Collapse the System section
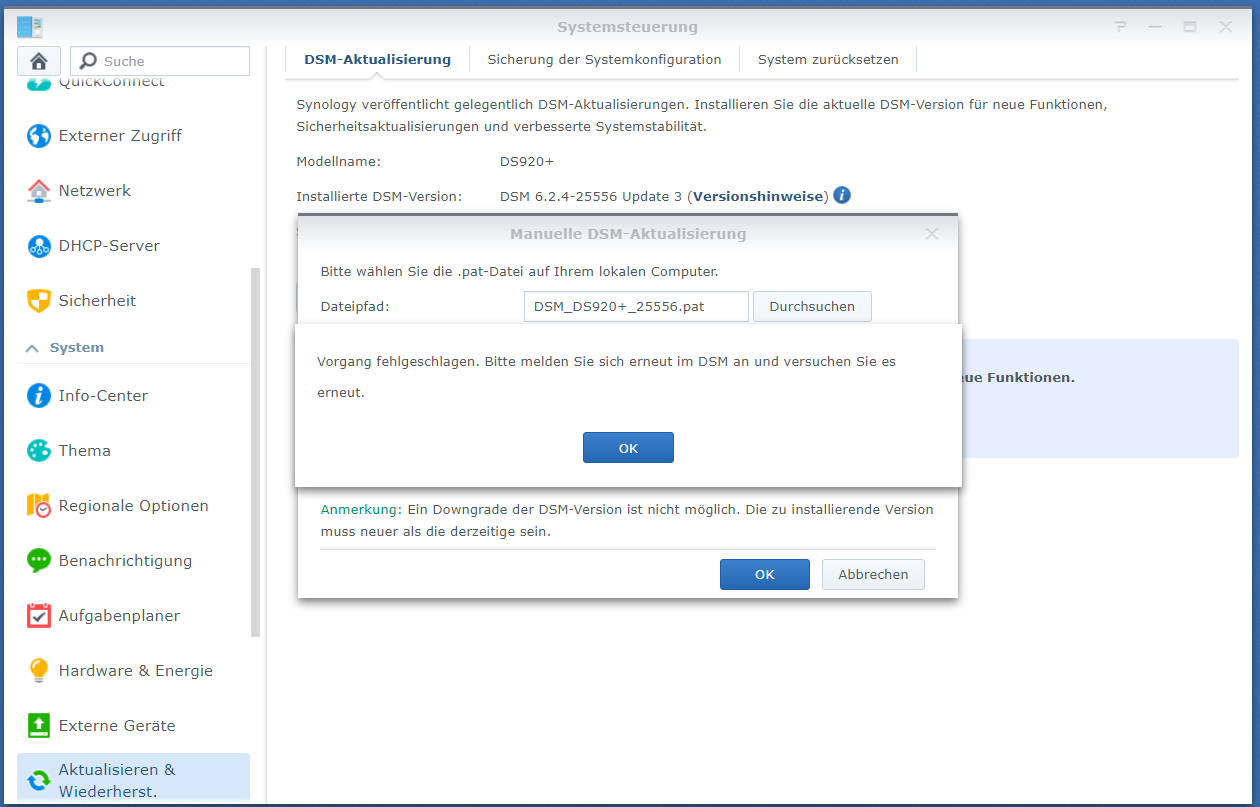The width and height of the screenshot is (1260, 807). pos(32,348)
